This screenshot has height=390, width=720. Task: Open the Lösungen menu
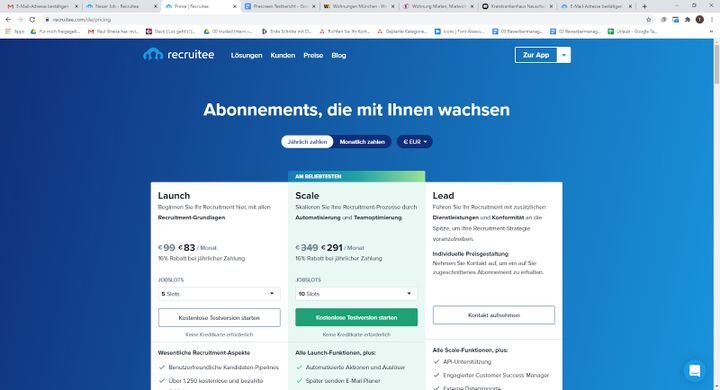(247, 55)
